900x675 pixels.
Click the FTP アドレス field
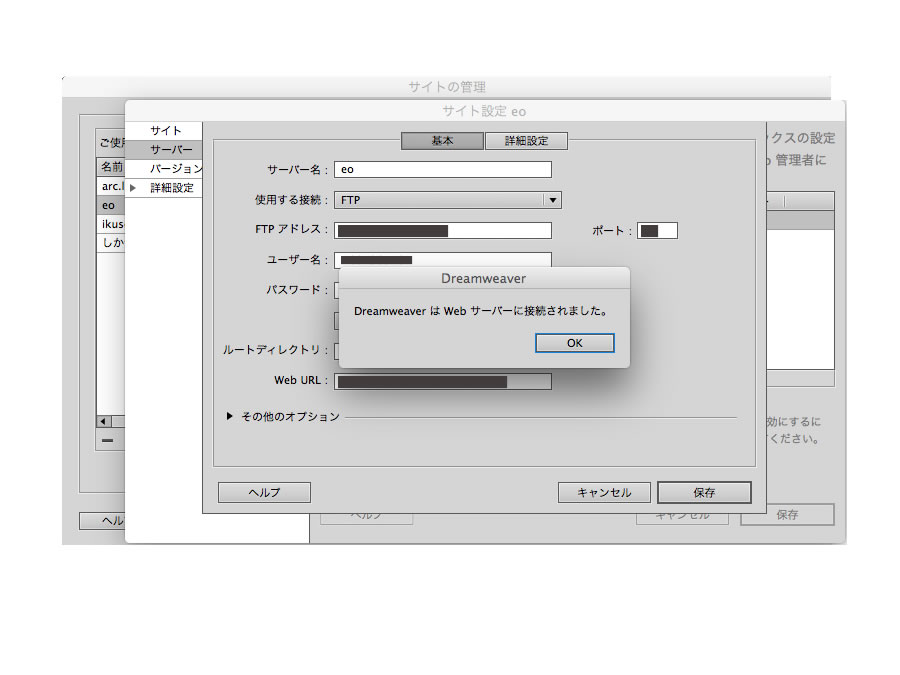pos(443,231)
